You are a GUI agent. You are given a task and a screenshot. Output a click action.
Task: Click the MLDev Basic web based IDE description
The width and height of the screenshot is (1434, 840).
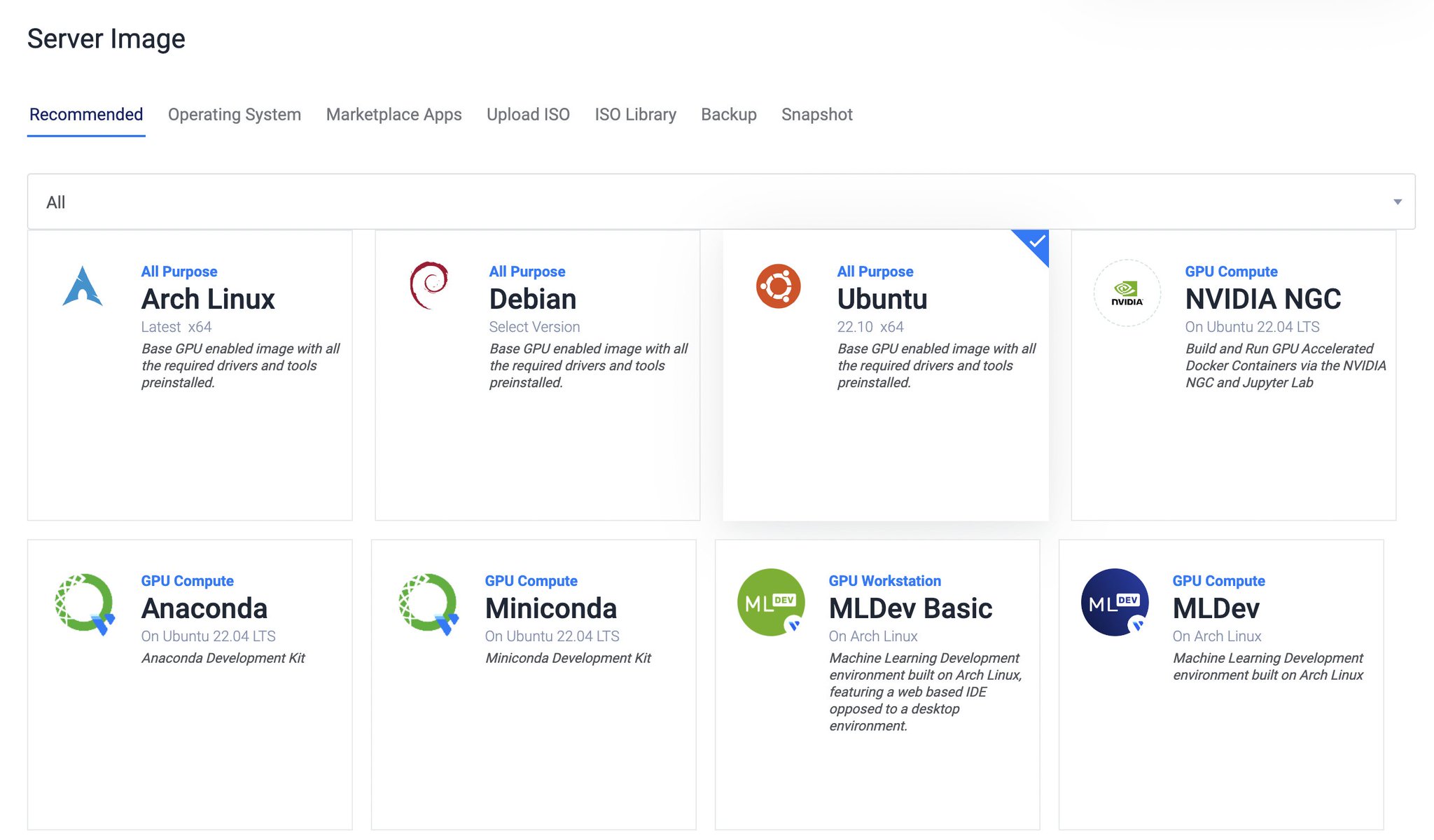pyautogui.click(x=926, y=692)
